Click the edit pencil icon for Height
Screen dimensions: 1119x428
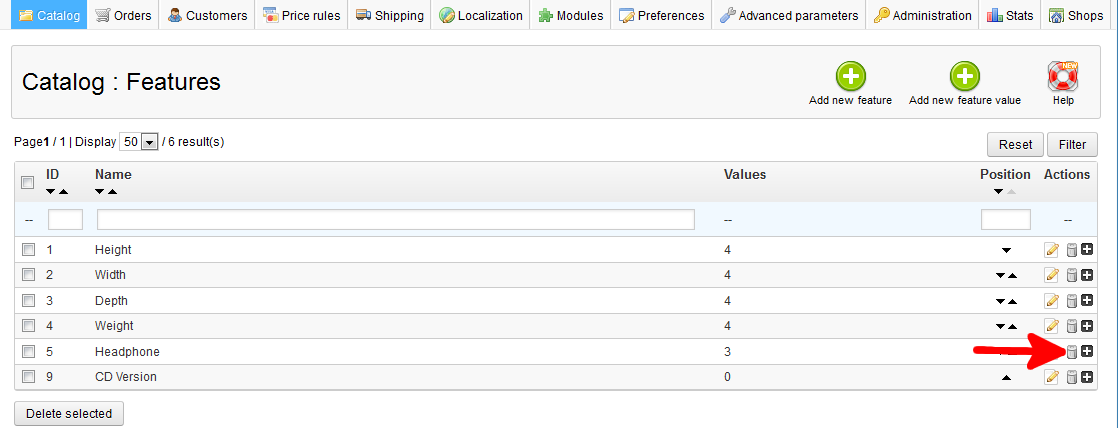[1051, 250]
